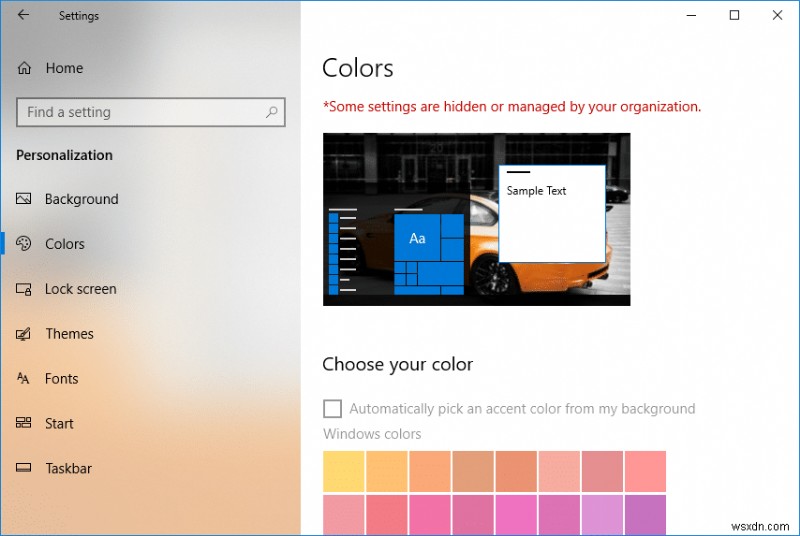Image resolution: width=800 pixels, height=536 pixels.
Task: Click the back arrow icon
Action: (23, 15)
